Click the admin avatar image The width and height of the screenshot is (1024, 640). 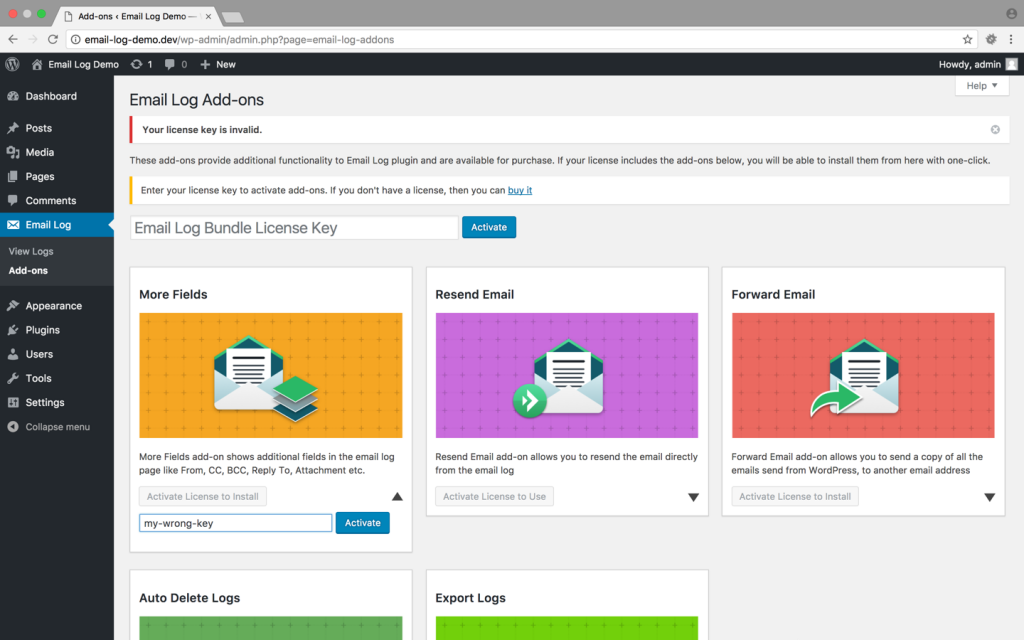tap(1012, 64)
